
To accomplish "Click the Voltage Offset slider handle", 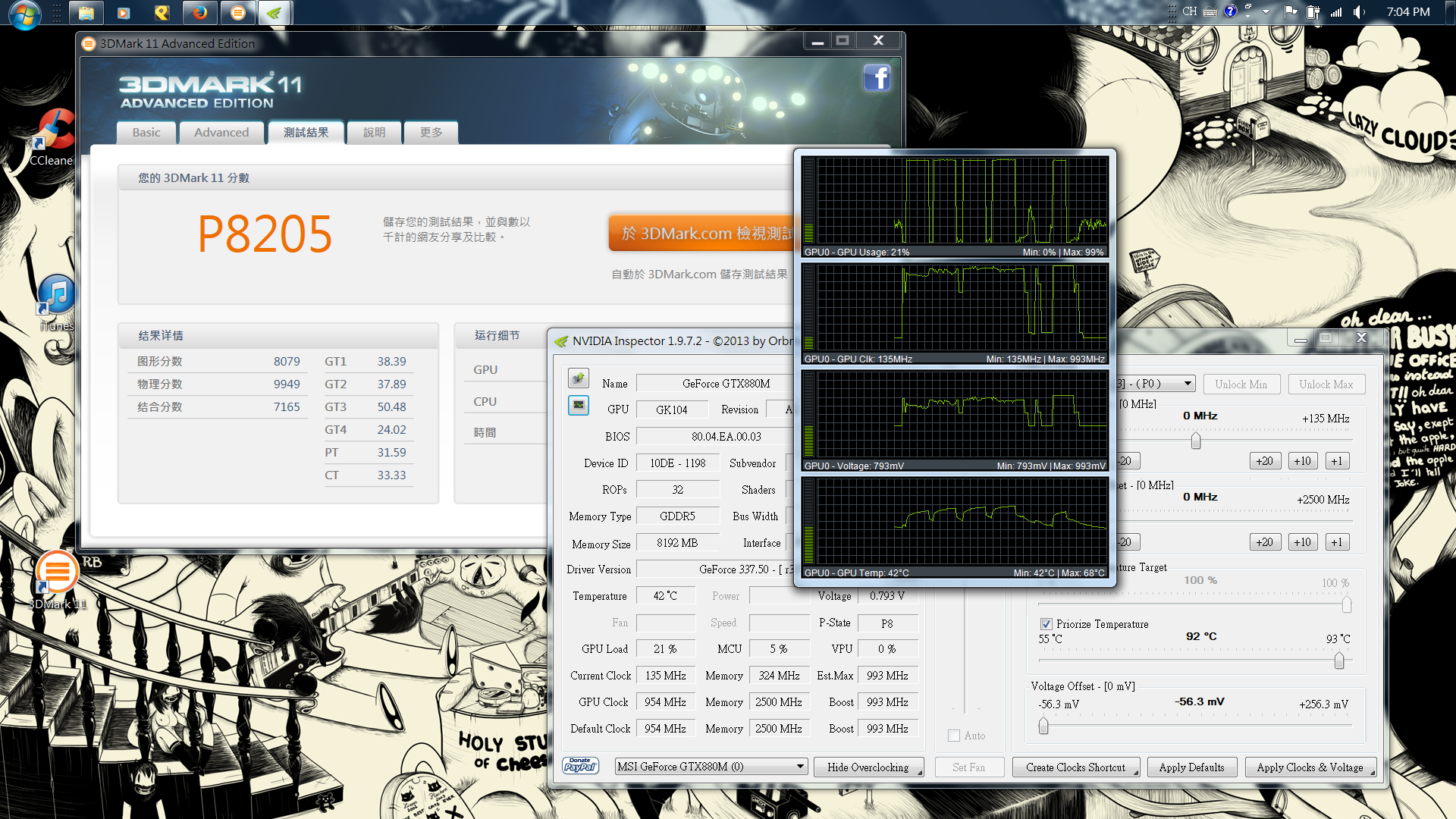I will 1043,726.
